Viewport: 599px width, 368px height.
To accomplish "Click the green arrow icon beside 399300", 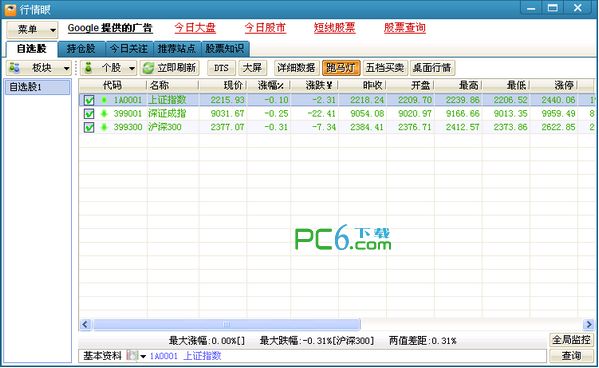I will click(104, 127).
